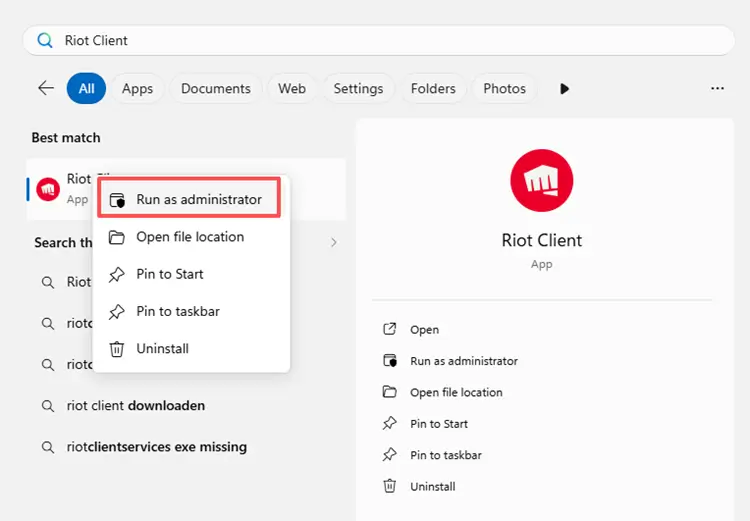Screen dimensions: 750x521
Task: Click folder icon next to details pane Open file location
Action: point(390,392)
